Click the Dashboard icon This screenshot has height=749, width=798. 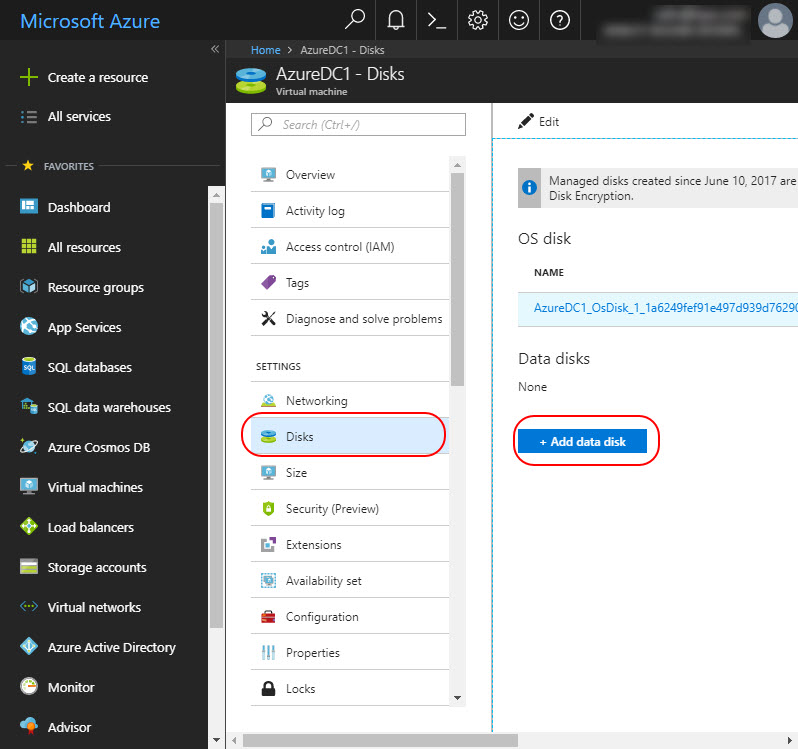pos(29,207)
